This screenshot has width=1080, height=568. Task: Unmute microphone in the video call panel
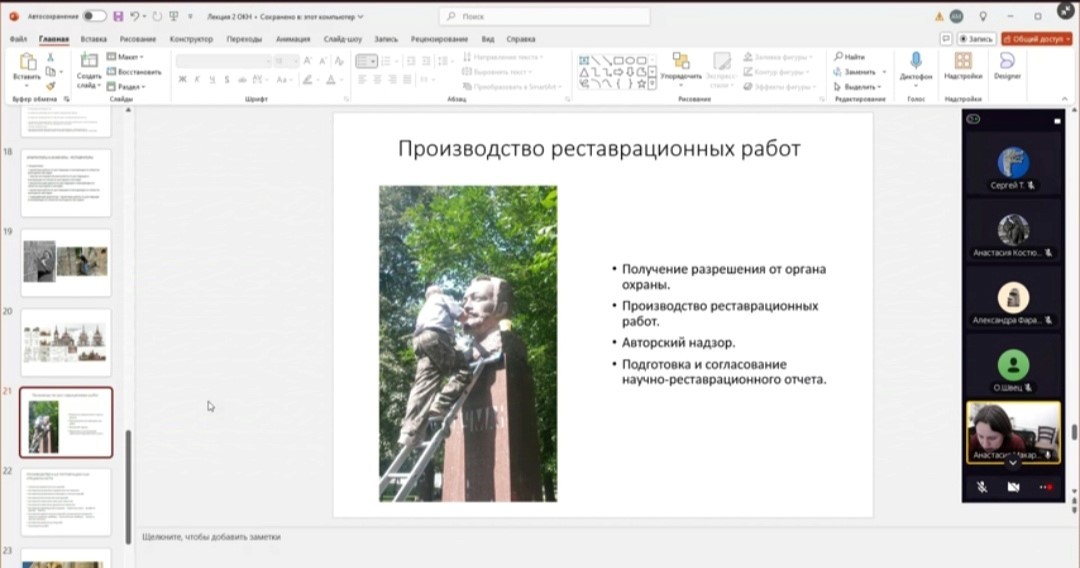coord(982,487)
